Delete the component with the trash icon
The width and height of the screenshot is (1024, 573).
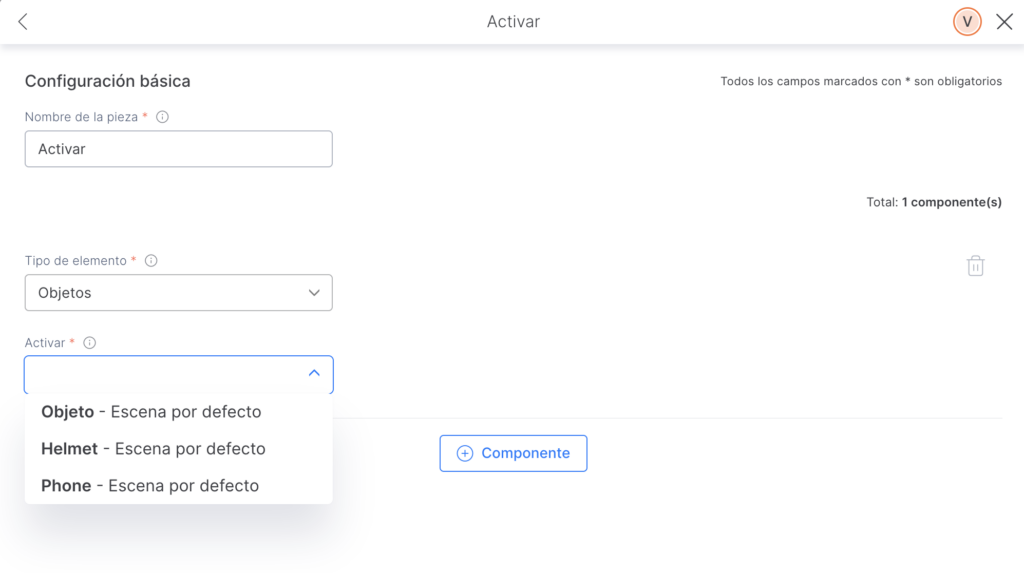(x=976, y=266)
